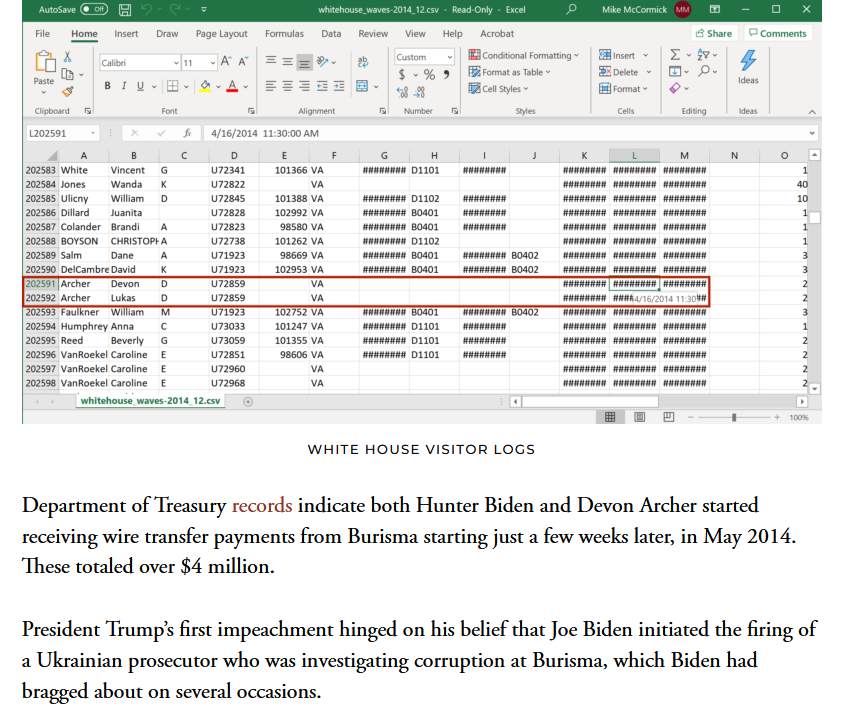Screen dimensions: 854x726
Task: Open Format as Table dropdown
Action: click(509, 72)
